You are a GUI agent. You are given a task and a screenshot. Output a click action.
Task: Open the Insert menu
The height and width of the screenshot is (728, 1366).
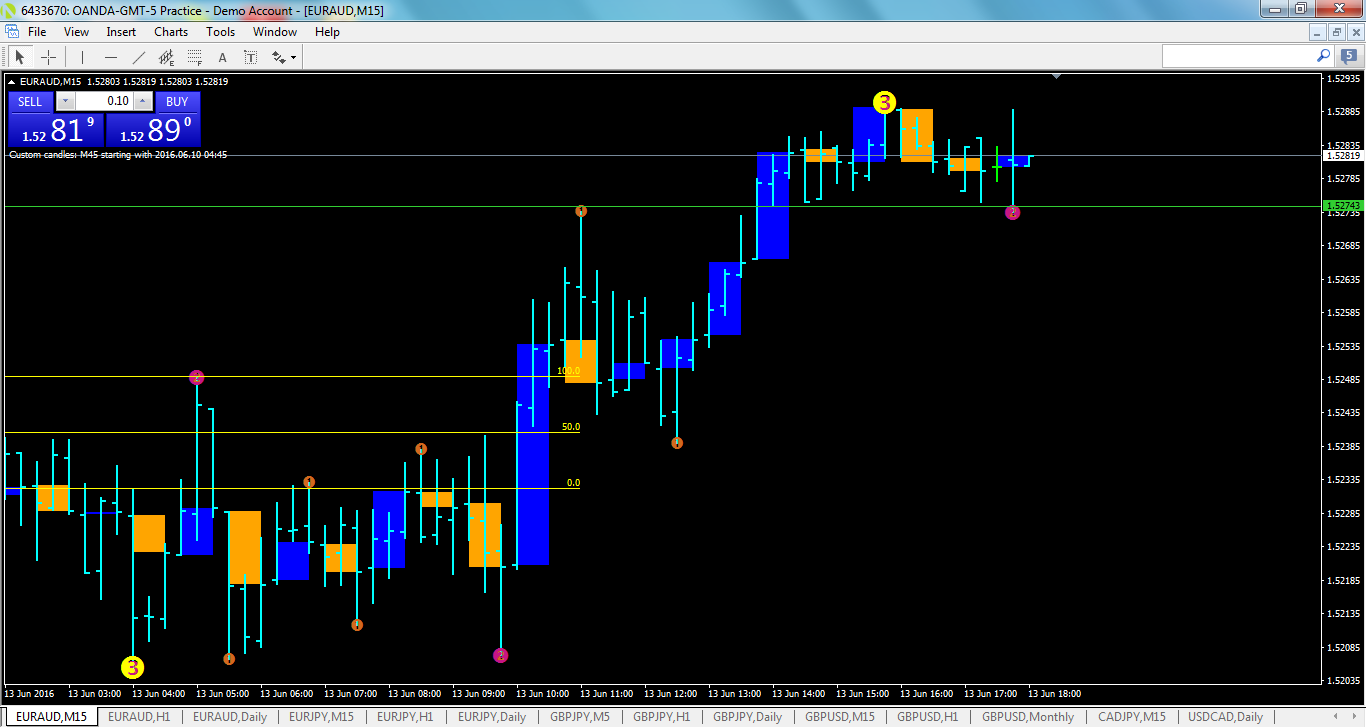click(120, 31)
